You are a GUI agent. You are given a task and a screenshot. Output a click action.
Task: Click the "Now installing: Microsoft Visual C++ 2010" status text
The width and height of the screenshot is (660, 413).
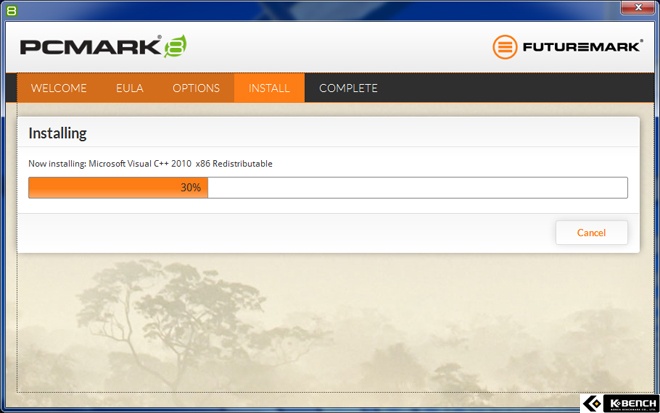(150, 163)
